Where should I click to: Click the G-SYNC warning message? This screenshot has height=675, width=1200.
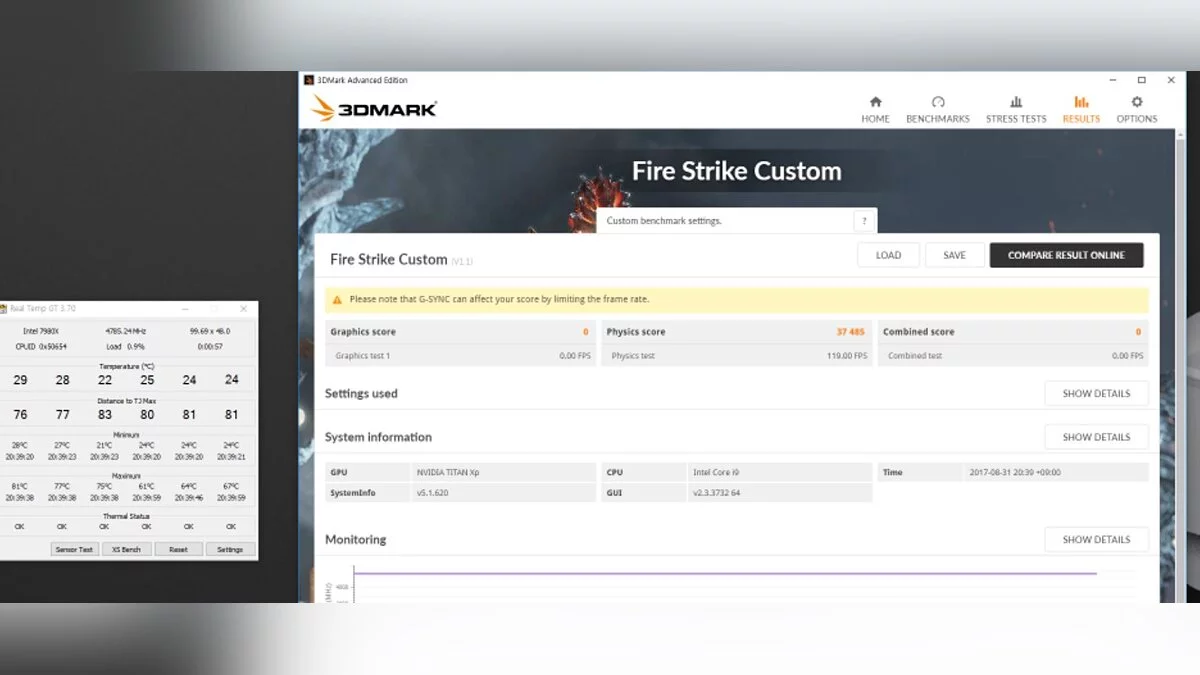(x=499, y=299)
